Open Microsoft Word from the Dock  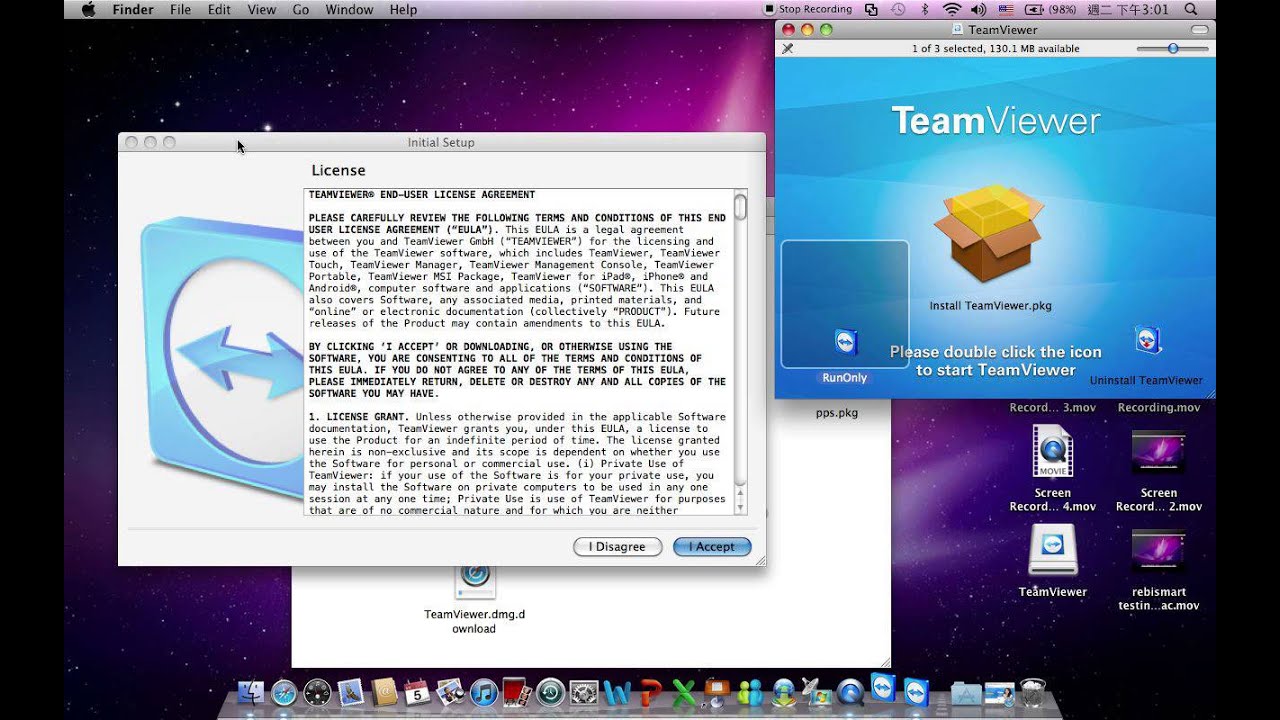pyautogui.click(x=618, y=692)
